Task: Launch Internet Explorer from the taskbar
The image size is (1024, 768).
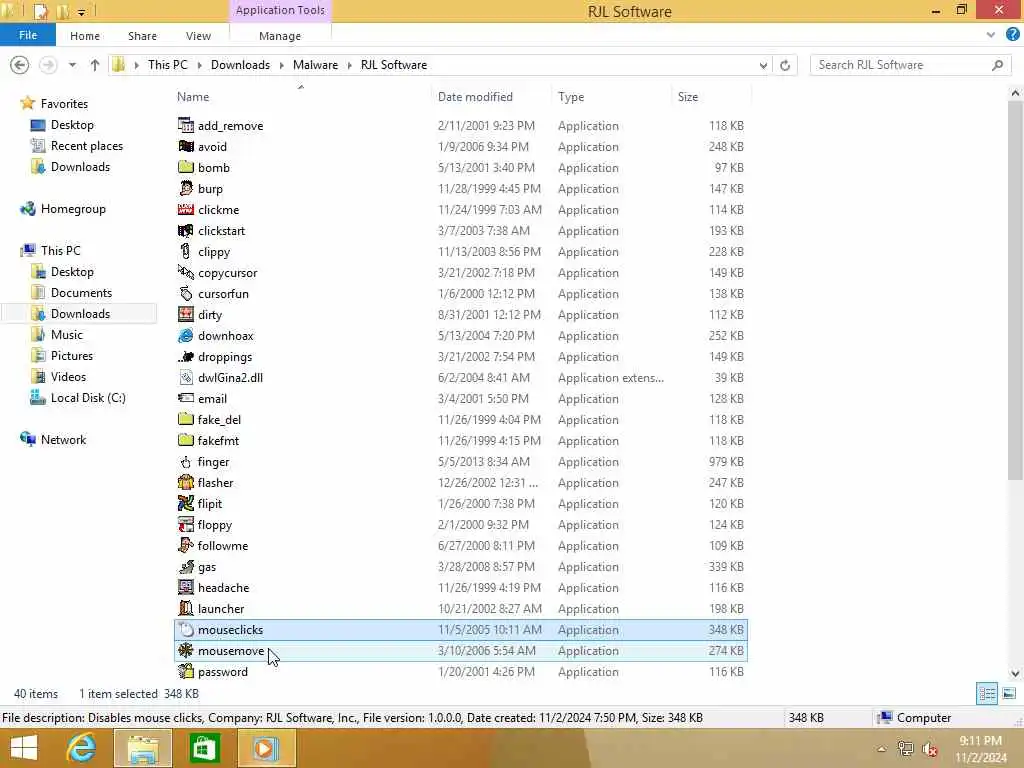Action: tap(82, 748)
